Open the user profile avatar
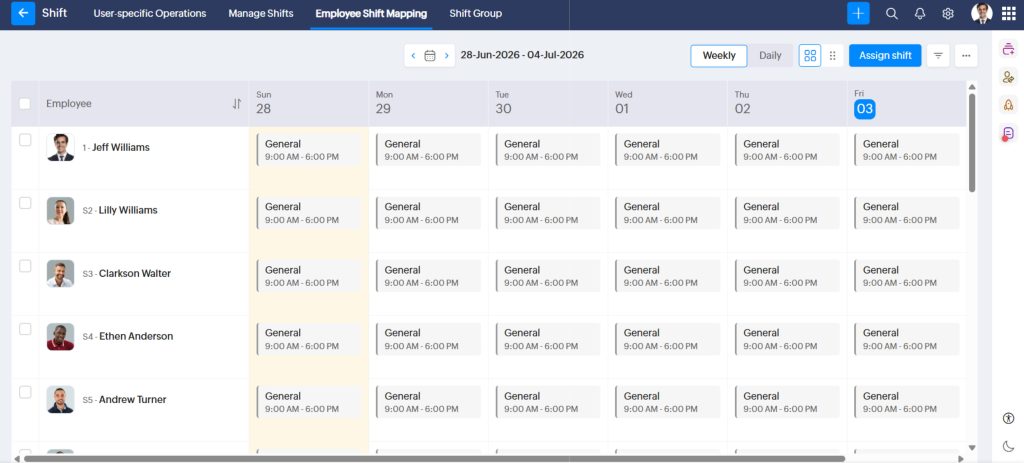The width and height of the screenshot is (1024, 463). [981, 13]
